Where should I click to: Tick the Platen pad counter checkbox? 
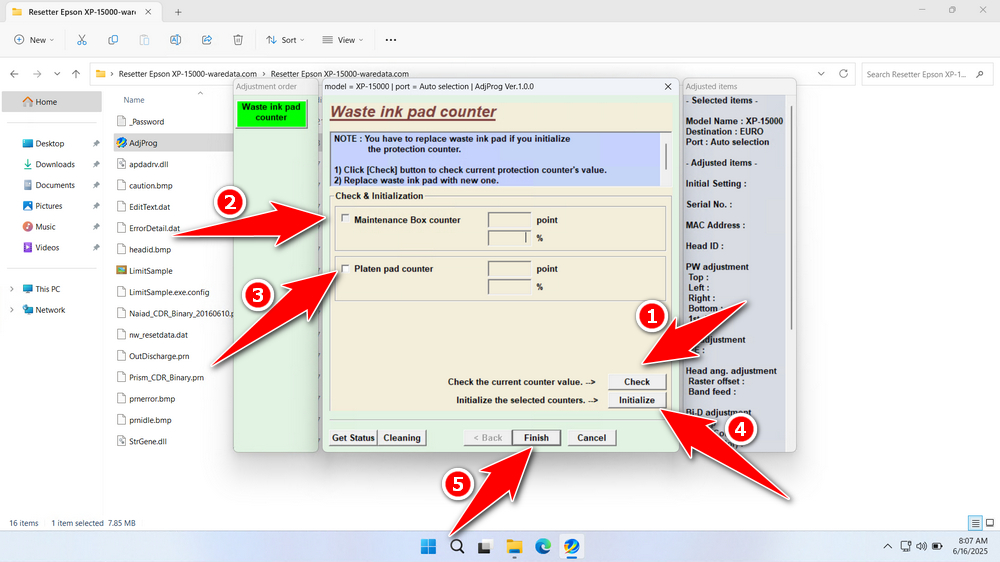tap(345, 268)
